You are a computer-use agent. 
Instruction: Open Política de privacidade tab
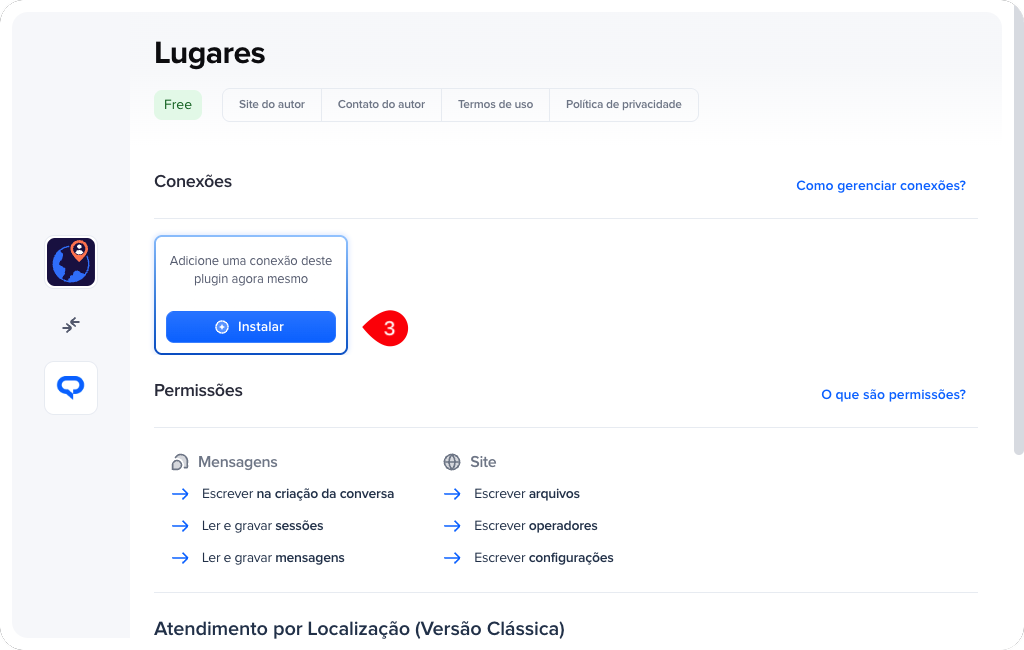624,105
